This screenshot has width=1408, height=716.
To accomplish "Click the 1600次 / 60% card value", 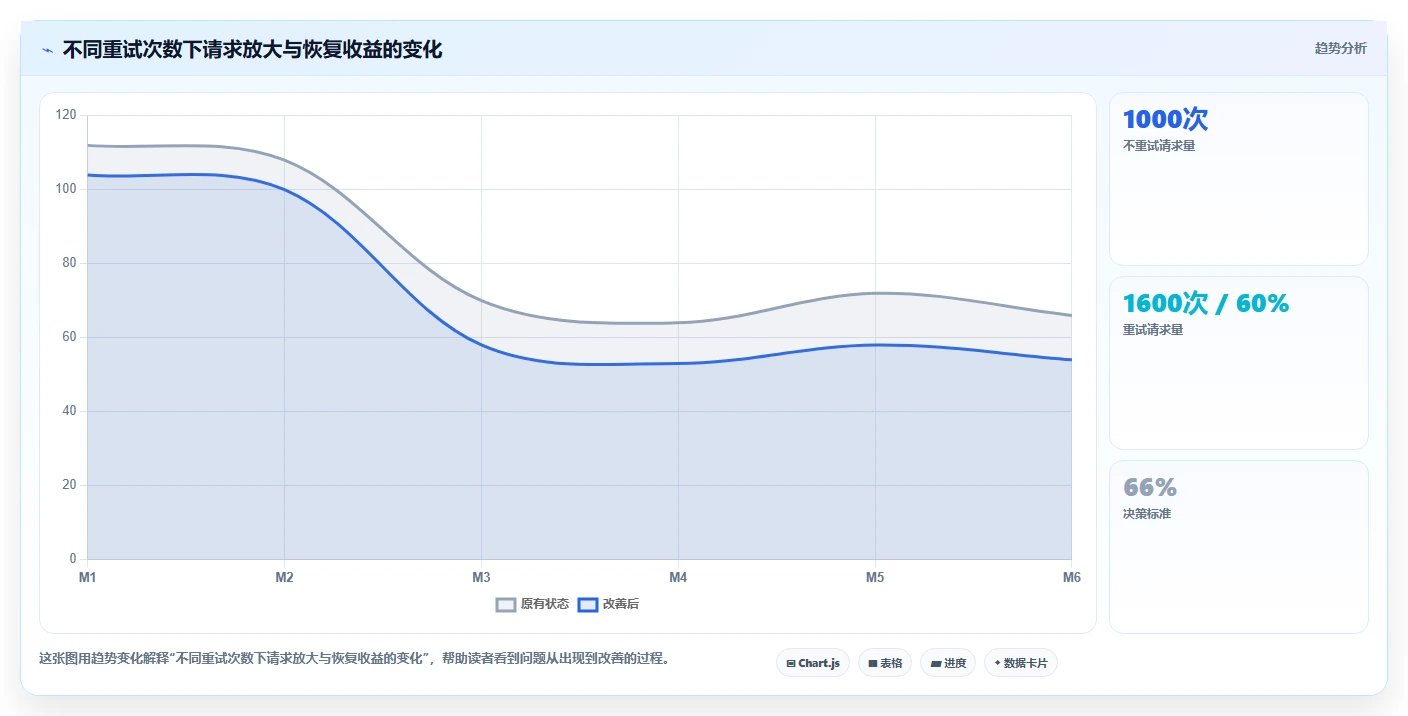I will (1206, 304).
